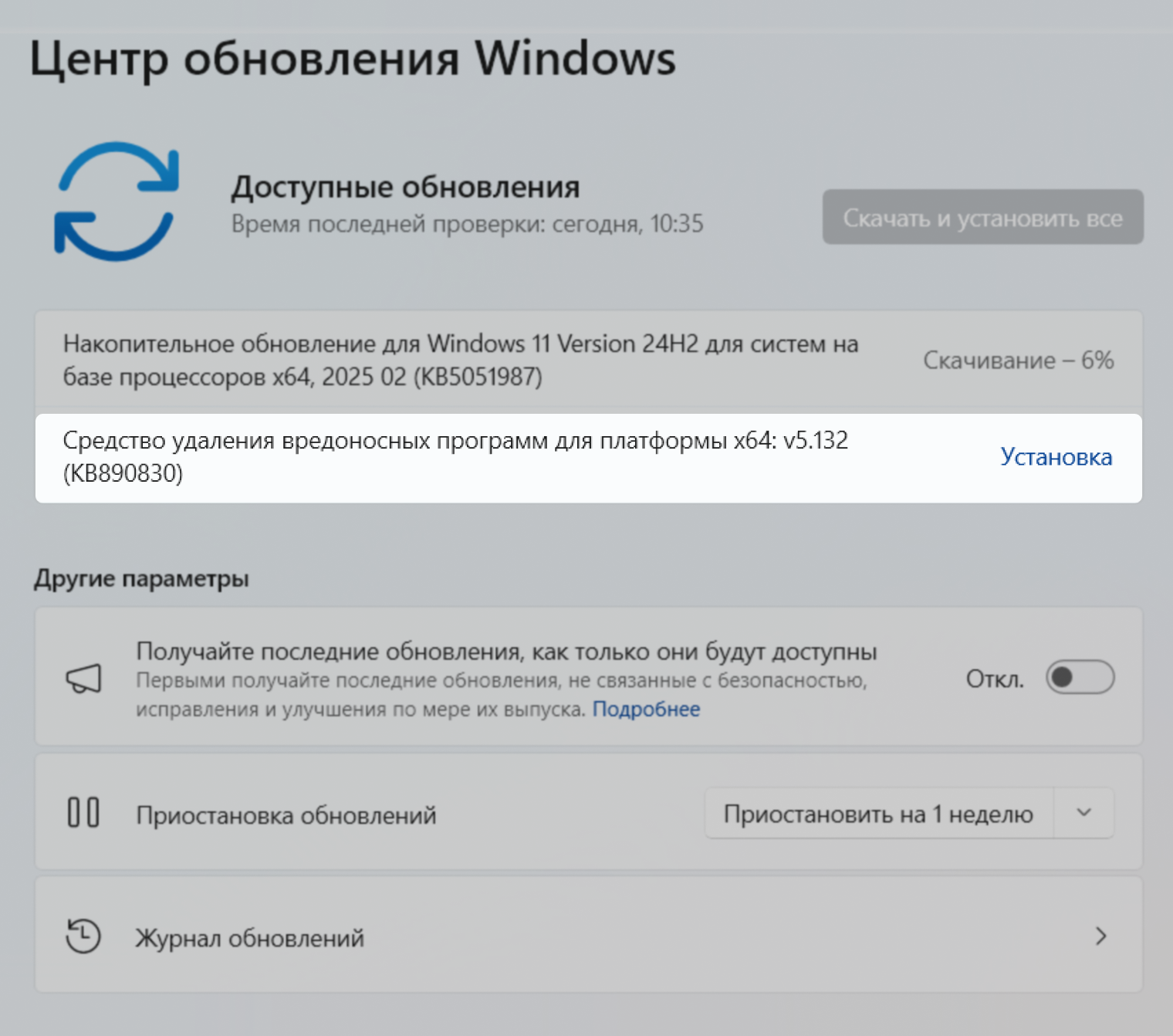Open the Журнал обновлений label
Image resolution: width=1173 pixels, height=1036 pixels.
pos(249,938)
